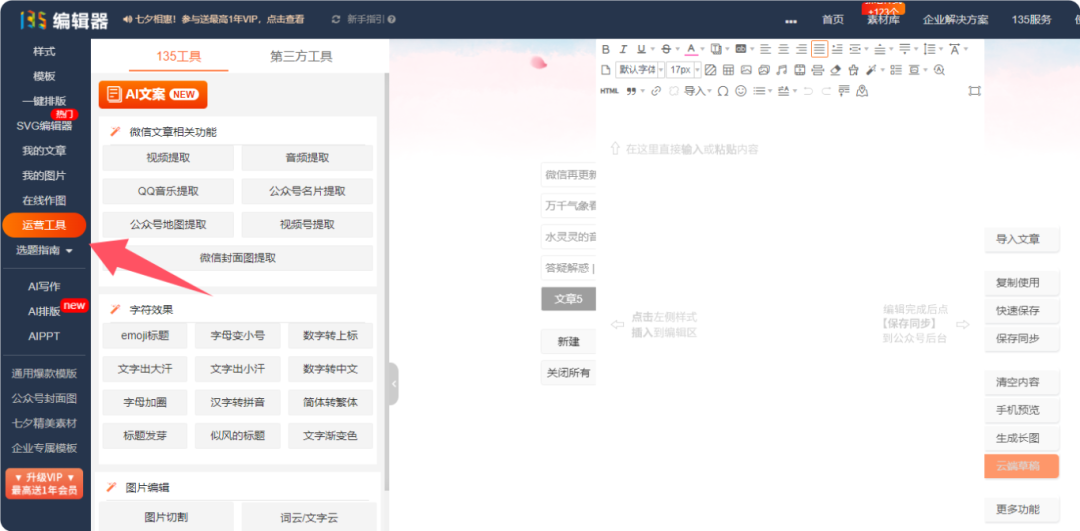Screen dimensions: 1080x531
Task: Apply bold formatting
Action: [x=606, y=49]
